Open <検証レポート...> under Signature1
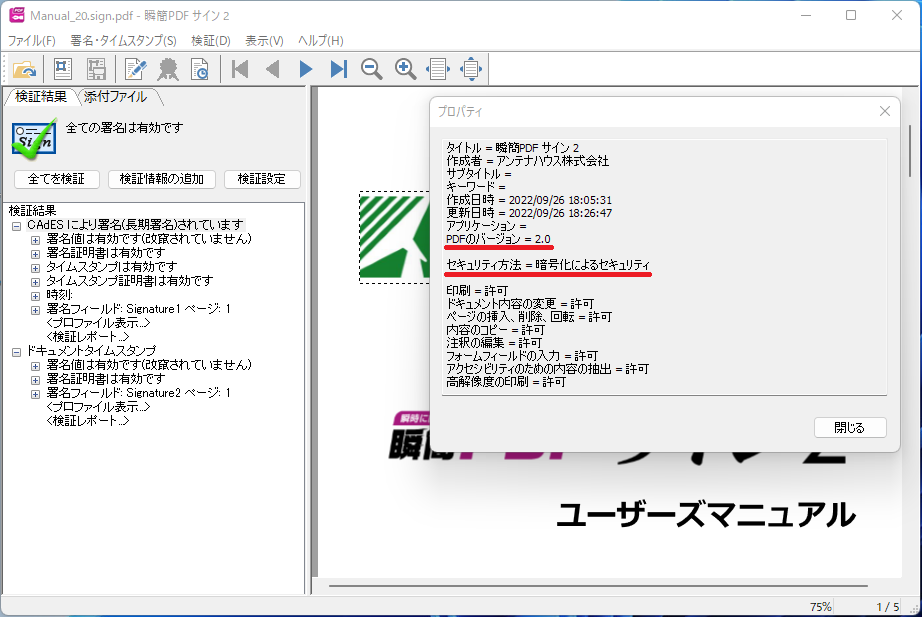The width and height of the screenshot is (922, 617). coord(88,337)
